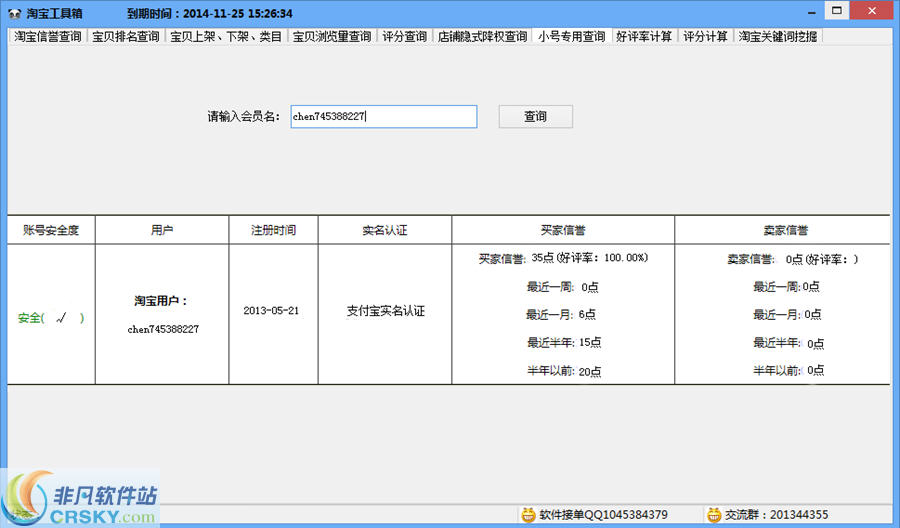Click the green 安全 status cell
Screen dimensions: 900x528
[51, 317]
